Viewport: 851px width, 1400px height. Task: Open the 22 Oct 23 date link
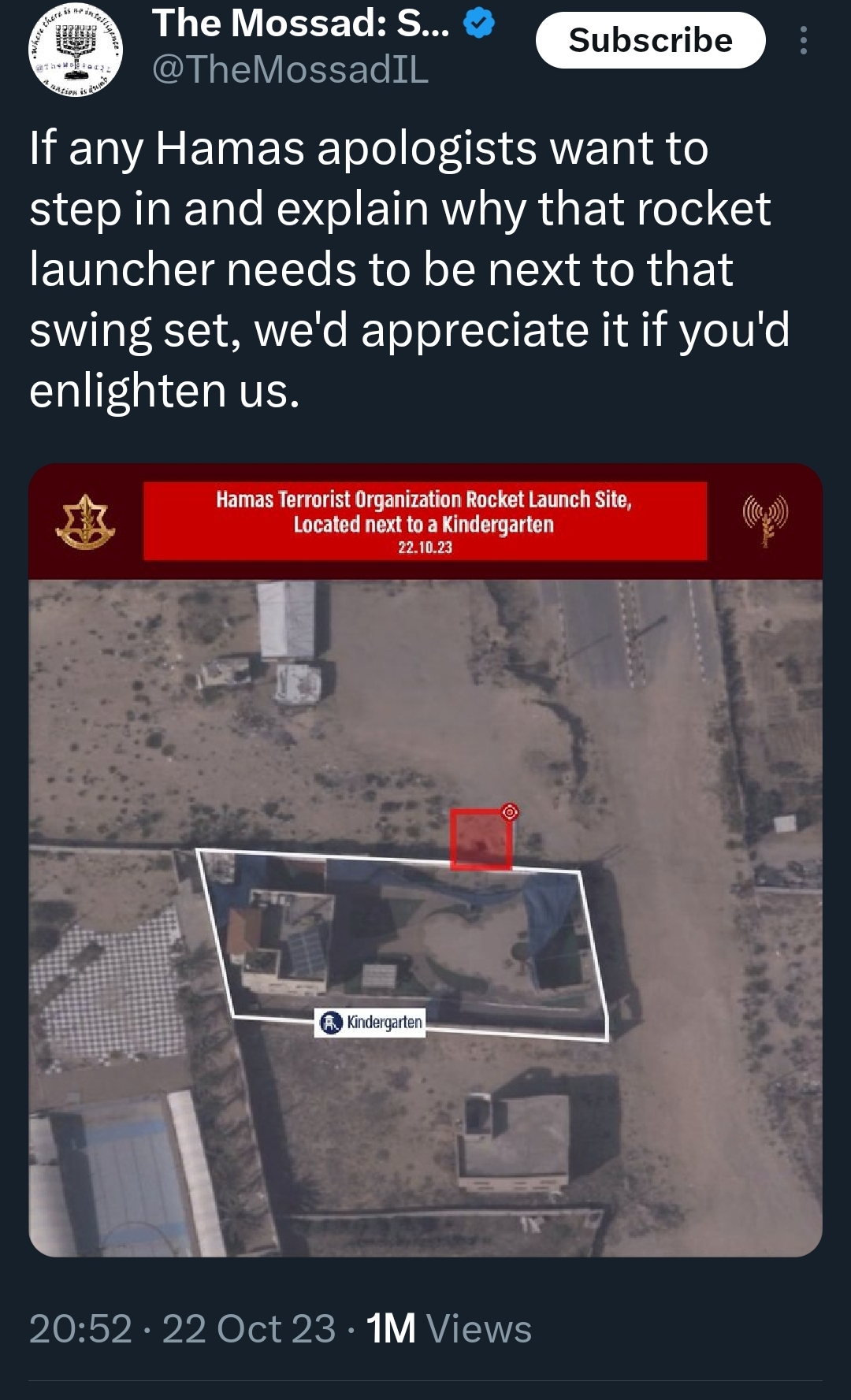pyautogui.click(x=249, y=1329)
